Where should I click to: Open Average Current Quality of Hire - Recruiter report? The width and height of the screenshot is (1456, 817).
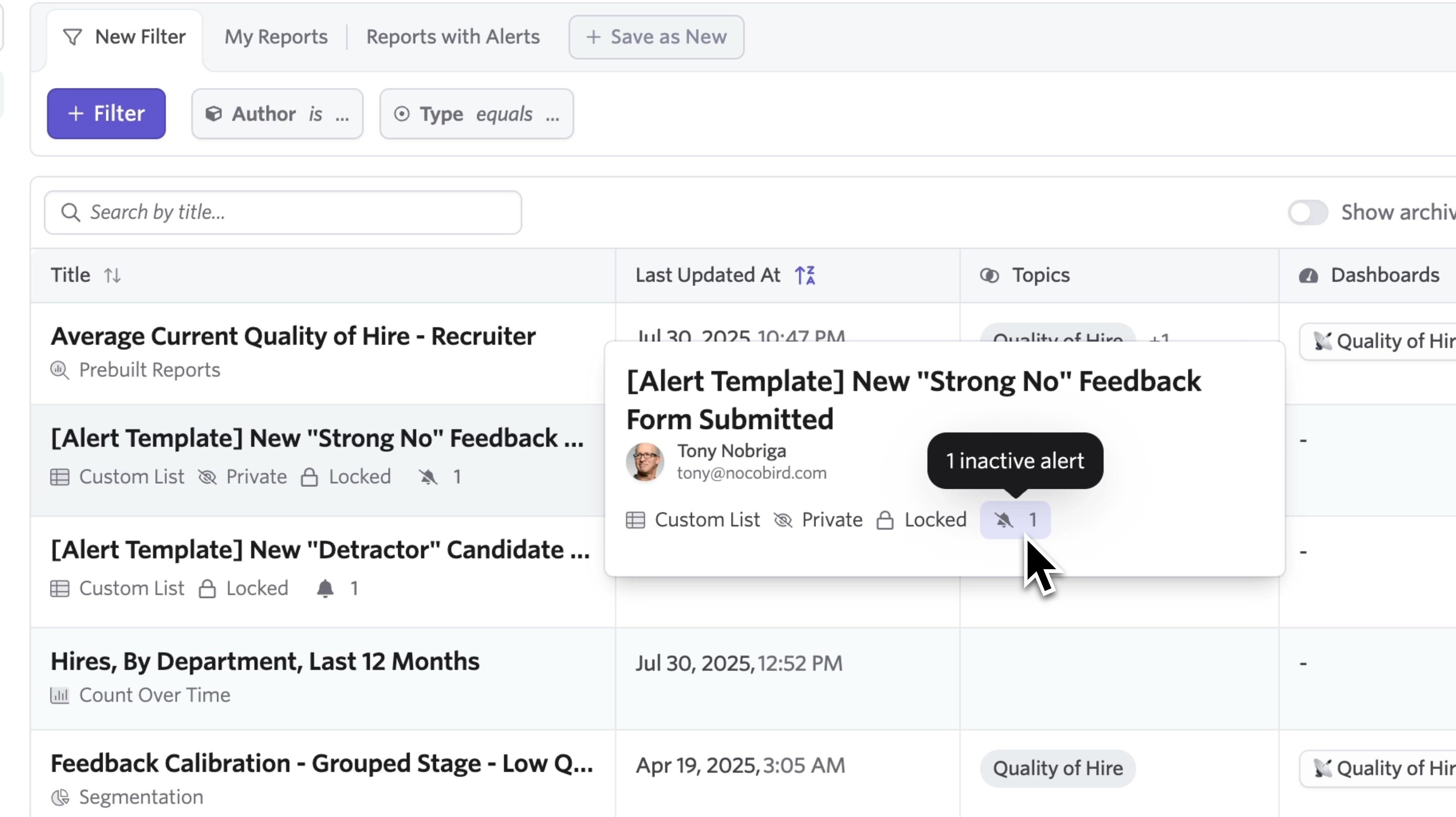[x=293, y=336]
